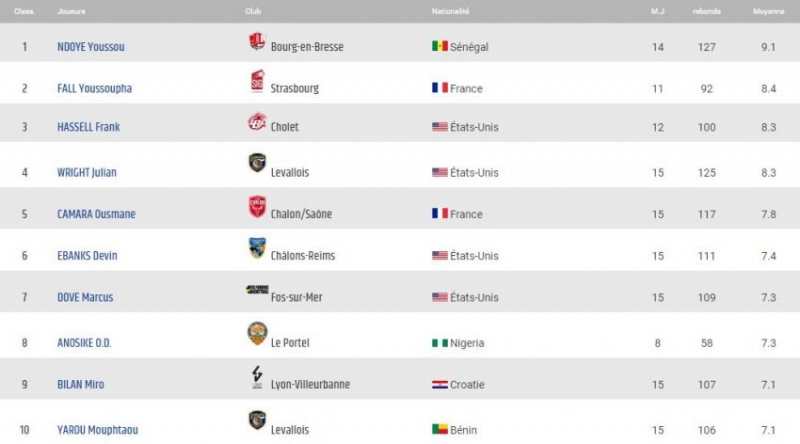Open NDOYE Youssou player link
The width and height of the screenshot is (800, 444).
pyautogui.click(x=91, y=47)
